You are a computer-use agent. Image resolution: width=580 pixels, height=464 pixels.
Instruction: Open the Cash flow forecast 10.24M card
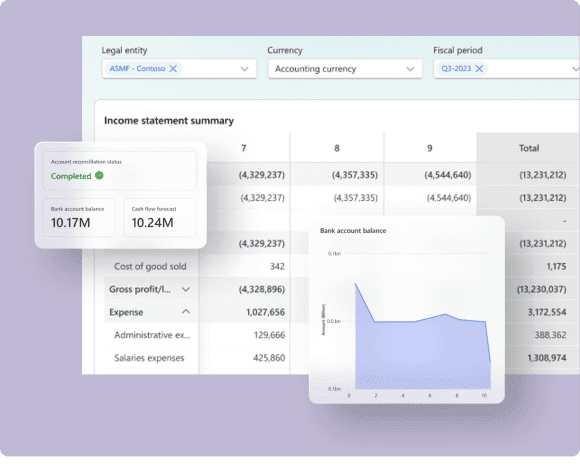tap(160, 218)
